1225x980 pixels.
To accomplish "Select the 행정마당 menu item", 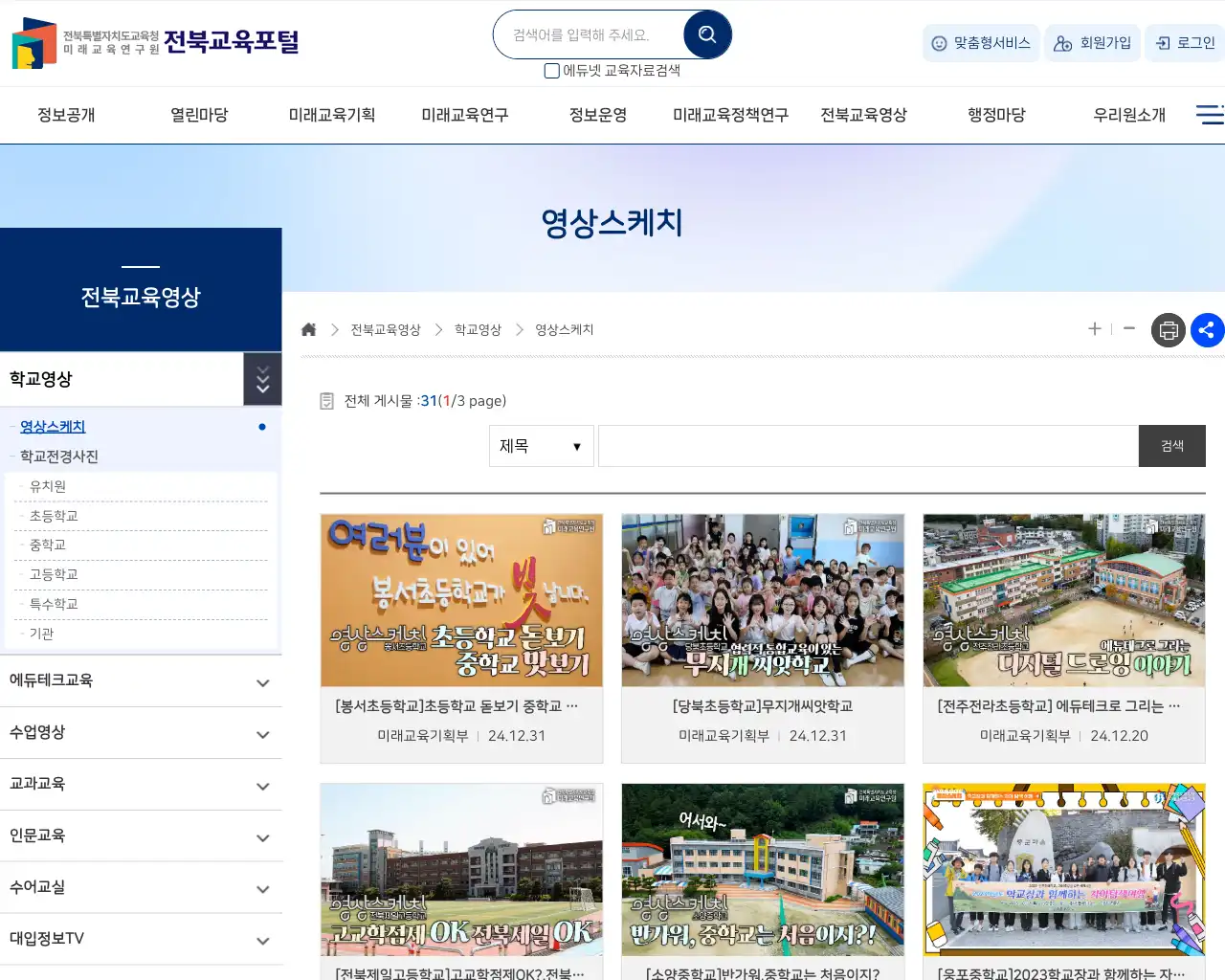I will (x=996, y=113).
